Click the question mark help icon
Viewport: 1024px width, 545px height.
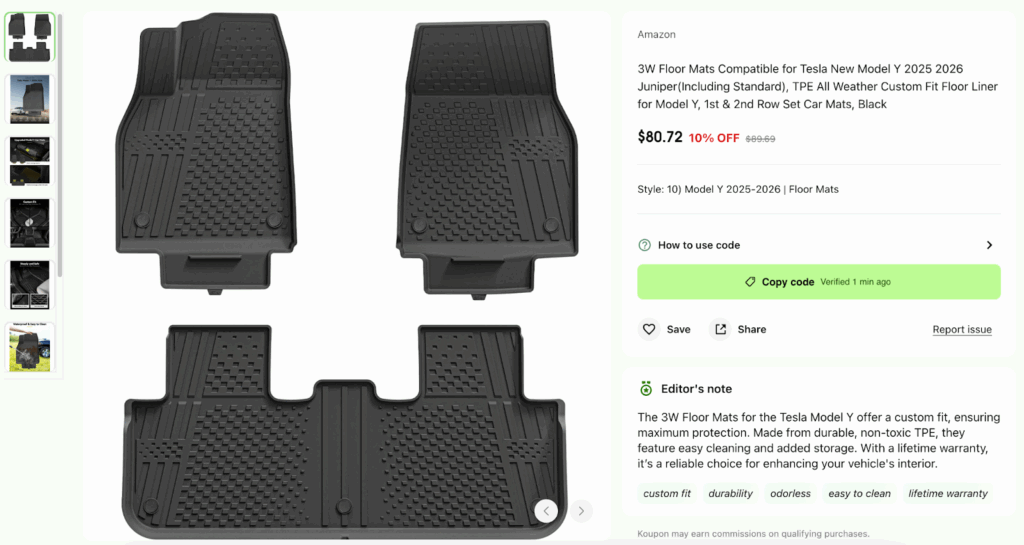(645, 245)
